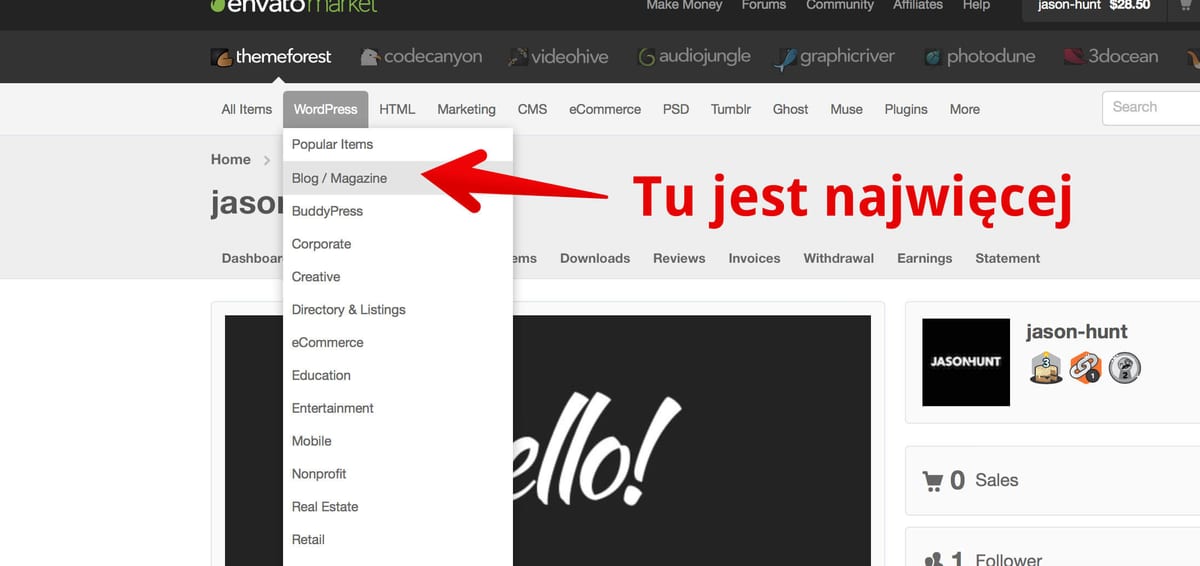The height and width of the screenshot is (566, 1200).
Task: Select eCommerce in WordPress dropdown list
Action: tap(398, 342)
